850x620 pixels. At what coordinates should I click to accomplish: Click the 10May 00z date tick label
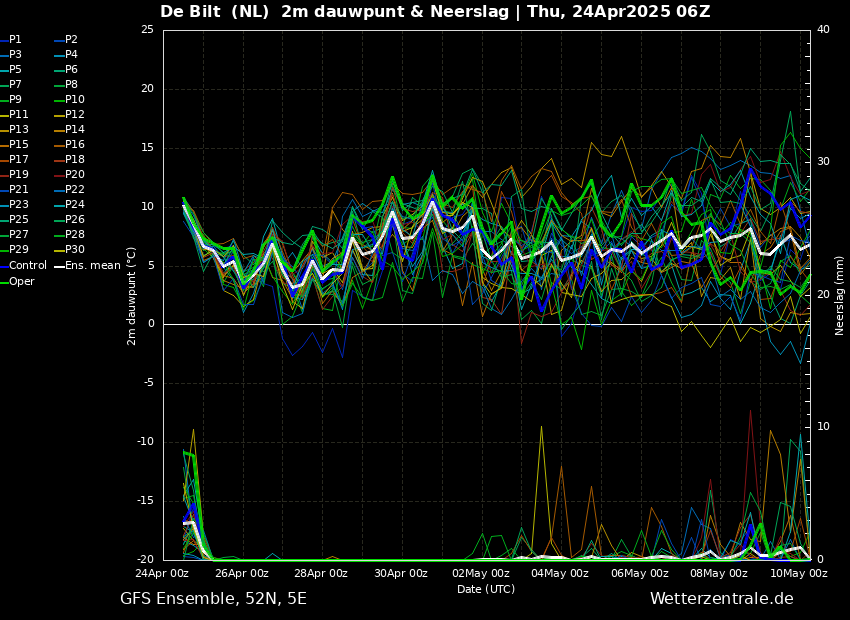(798, 574)
